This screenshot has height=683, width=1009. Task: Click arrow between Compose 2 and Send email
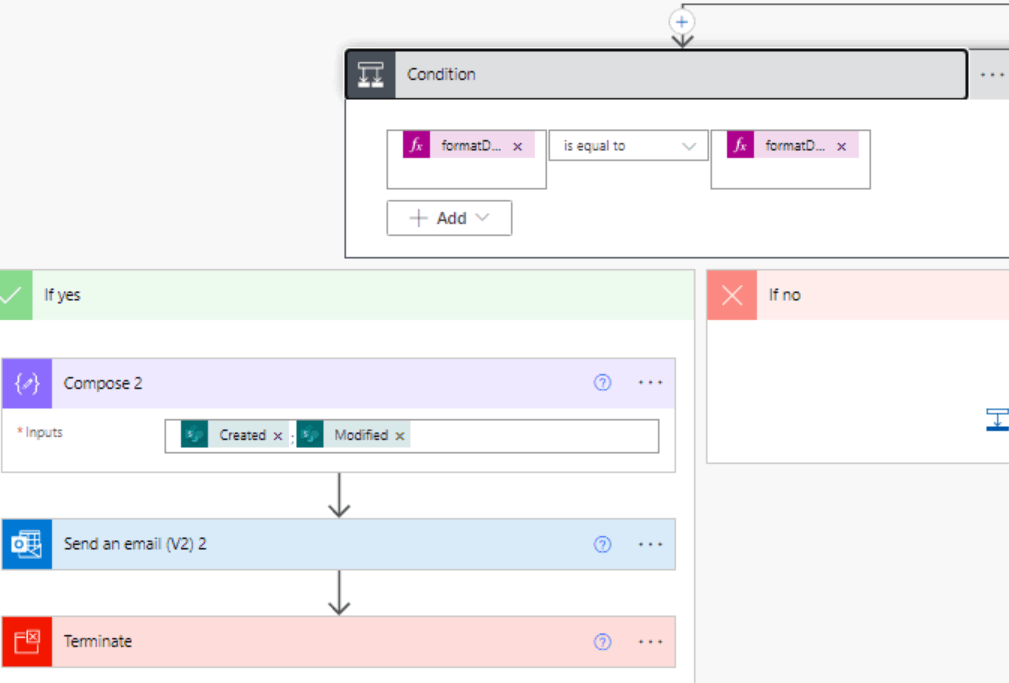click(x=339, y=496)
